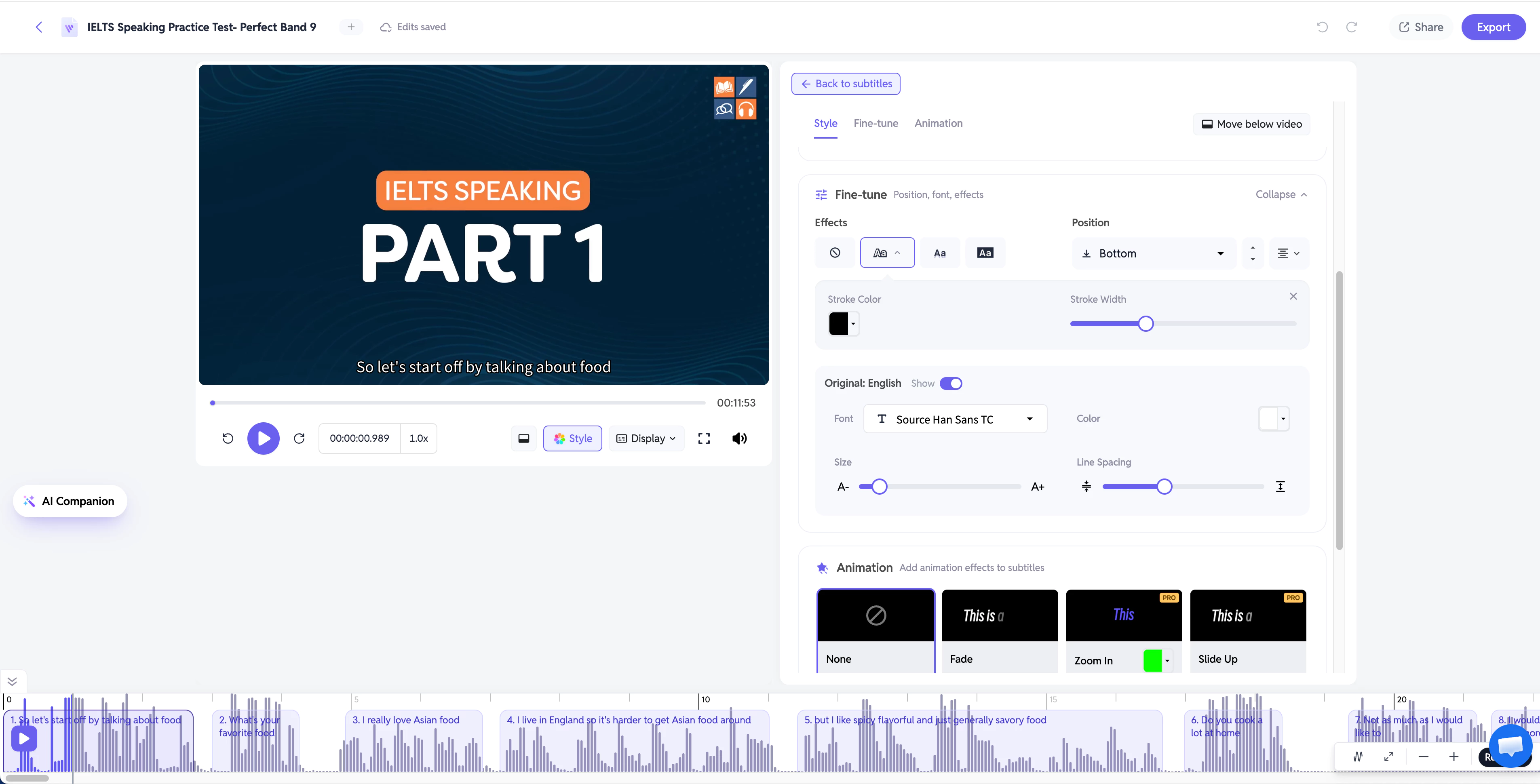Image resolution: width=1540 pixels, height=784 pixels.
Task: Toggle the waveform icon in timeline
Action: (x=1358, y=757)
